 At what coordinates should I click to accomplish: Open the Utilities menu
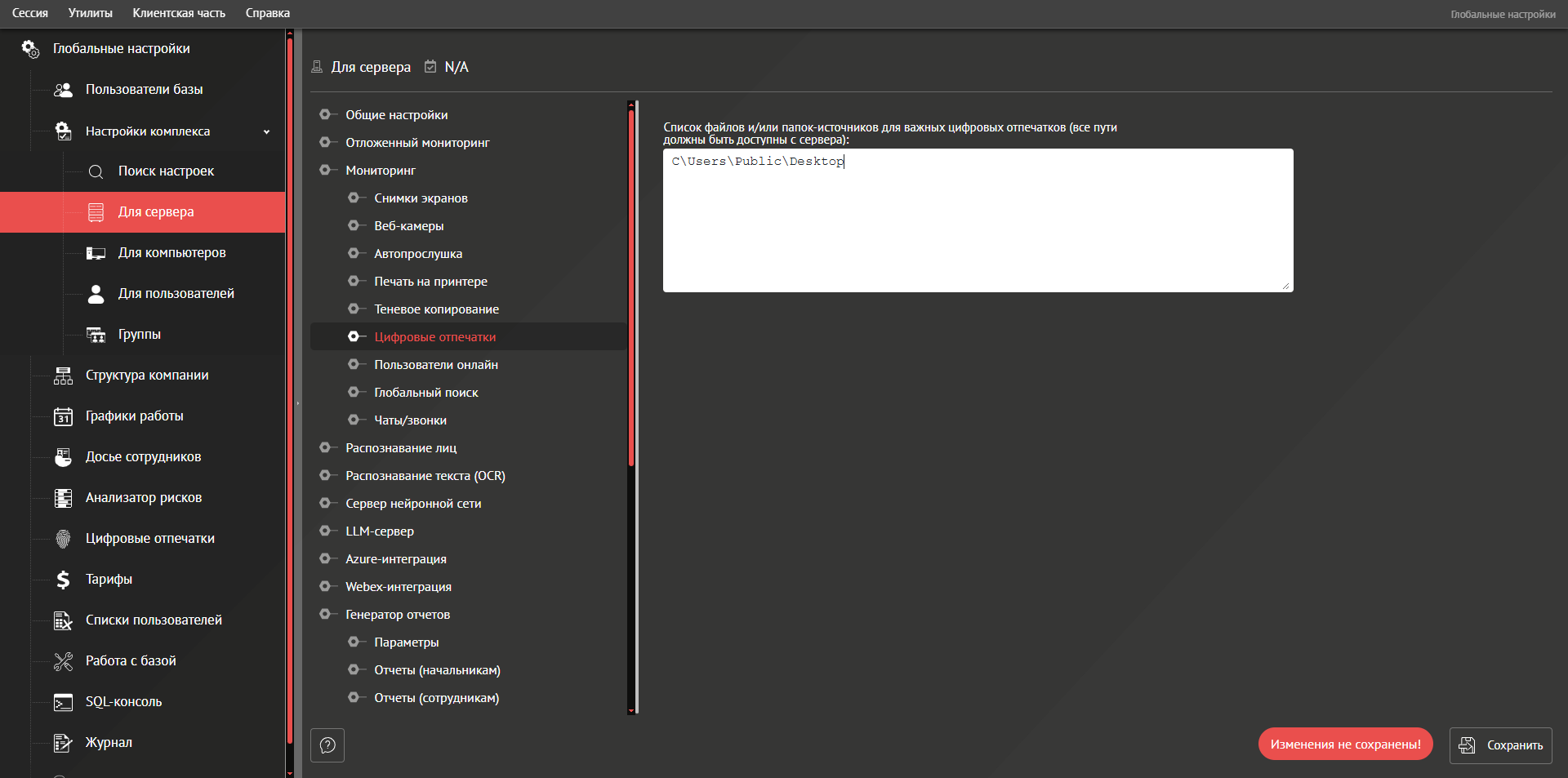click(90, 13)
